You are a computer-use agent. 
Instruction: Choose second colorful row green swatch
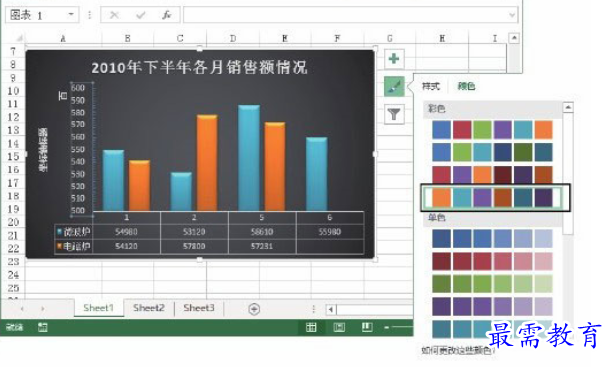pyautogui.click(x=462, y=152)
